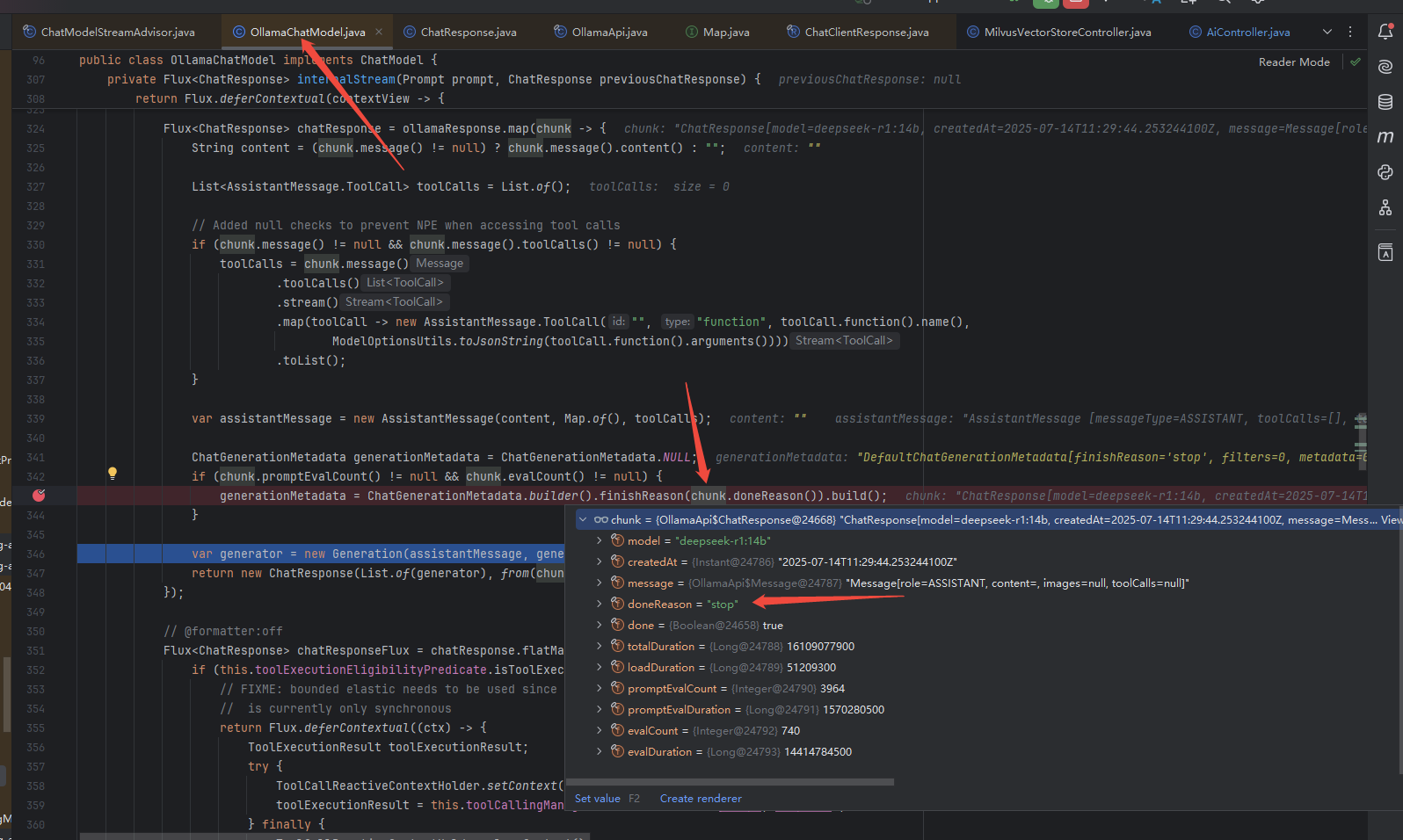Screen dimensions: 1403x840
Task: Click the highlighted 'var generator' line
Action: coord(321,554)
